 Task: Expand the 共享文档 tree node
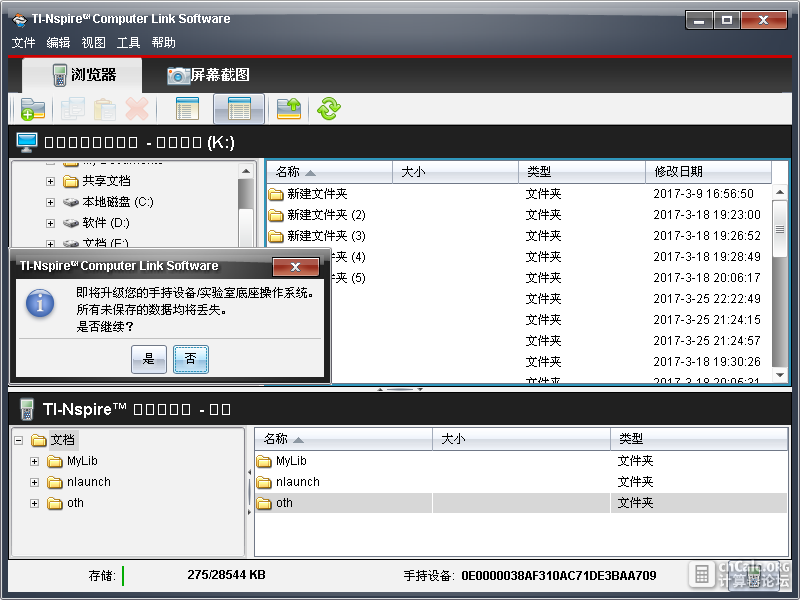[50, 181]
